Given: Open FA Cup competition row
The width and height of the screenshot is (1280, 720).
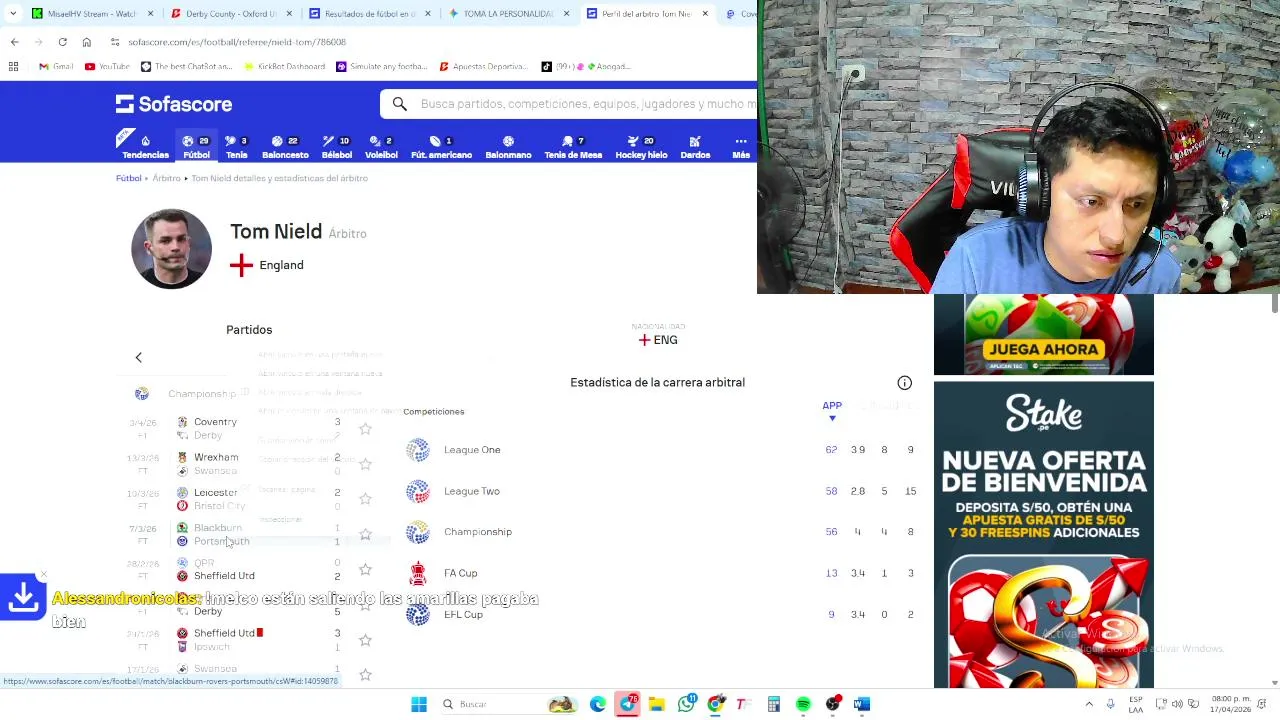Looking at the screenshot, I should click(660, 573).
